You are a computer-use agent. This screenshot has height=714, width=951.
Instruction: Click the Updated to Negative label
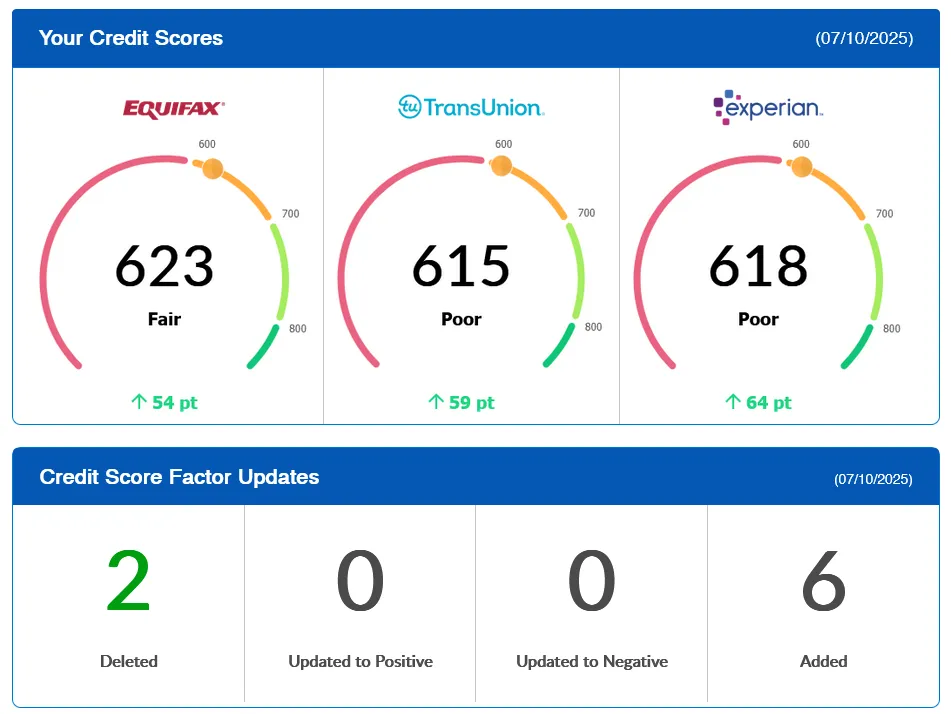[x=592, y=661]
